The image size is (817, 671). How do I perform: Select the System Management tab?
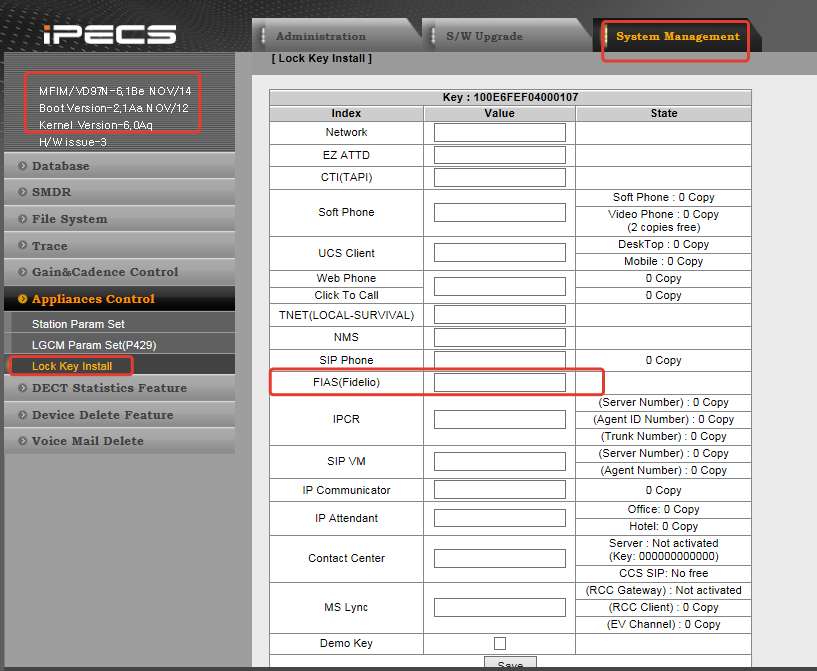point(677,36)
